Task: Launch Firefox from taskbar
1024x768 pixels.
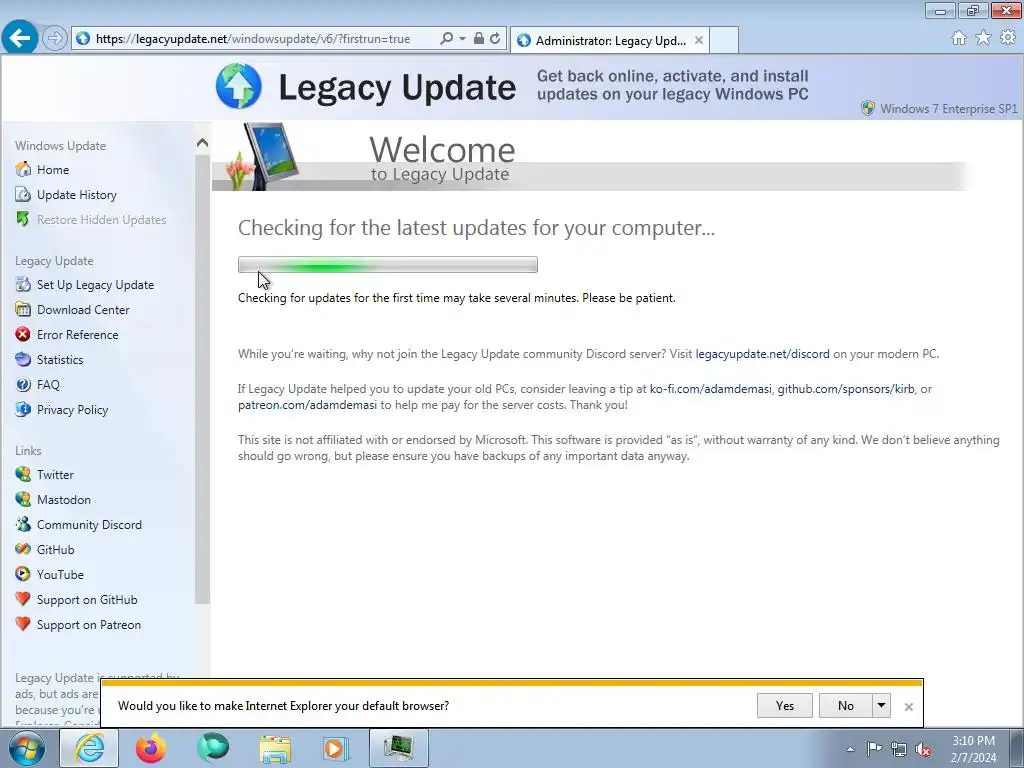Action: point(151,748)
